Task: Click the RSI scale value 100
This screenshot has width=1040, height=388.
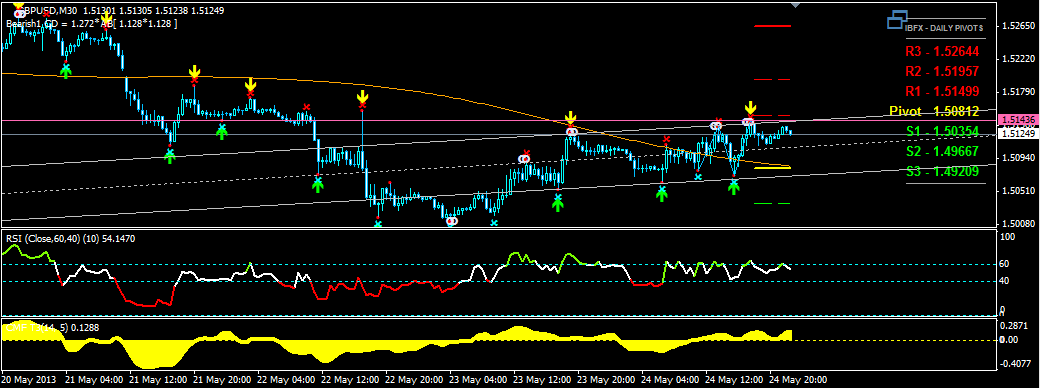Action: (x=1008, y=237)
